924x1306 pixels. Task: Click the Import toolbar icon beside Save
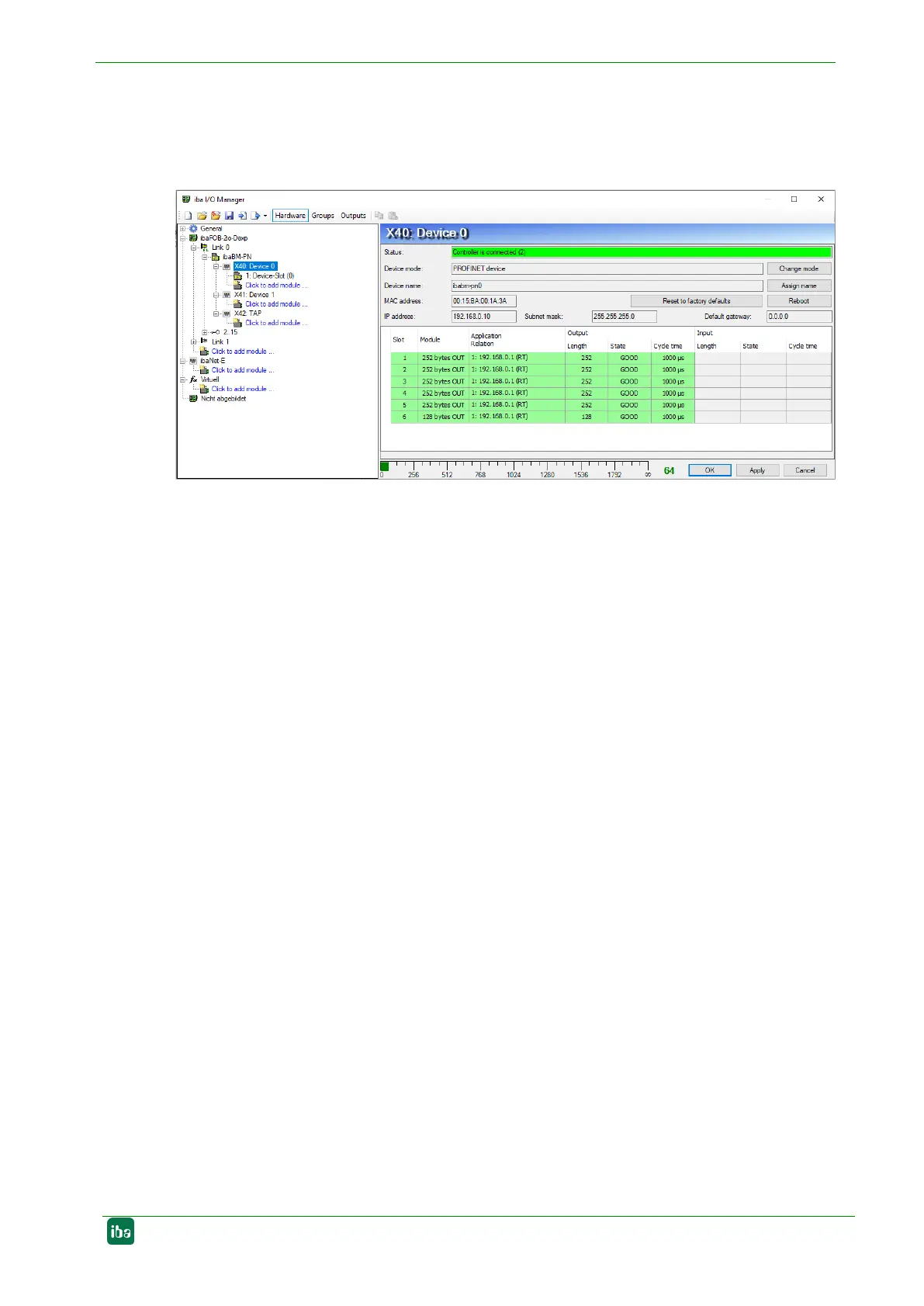point(243,216)
